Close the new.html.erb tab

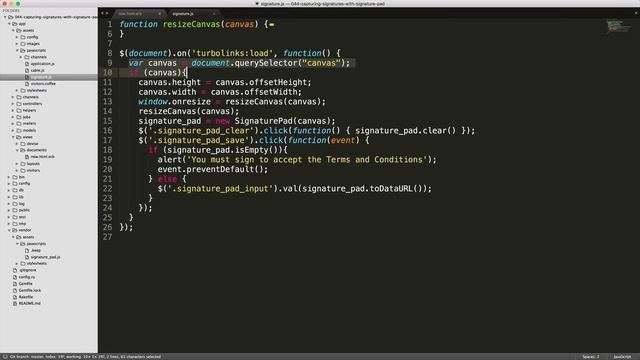pos(160,14)
